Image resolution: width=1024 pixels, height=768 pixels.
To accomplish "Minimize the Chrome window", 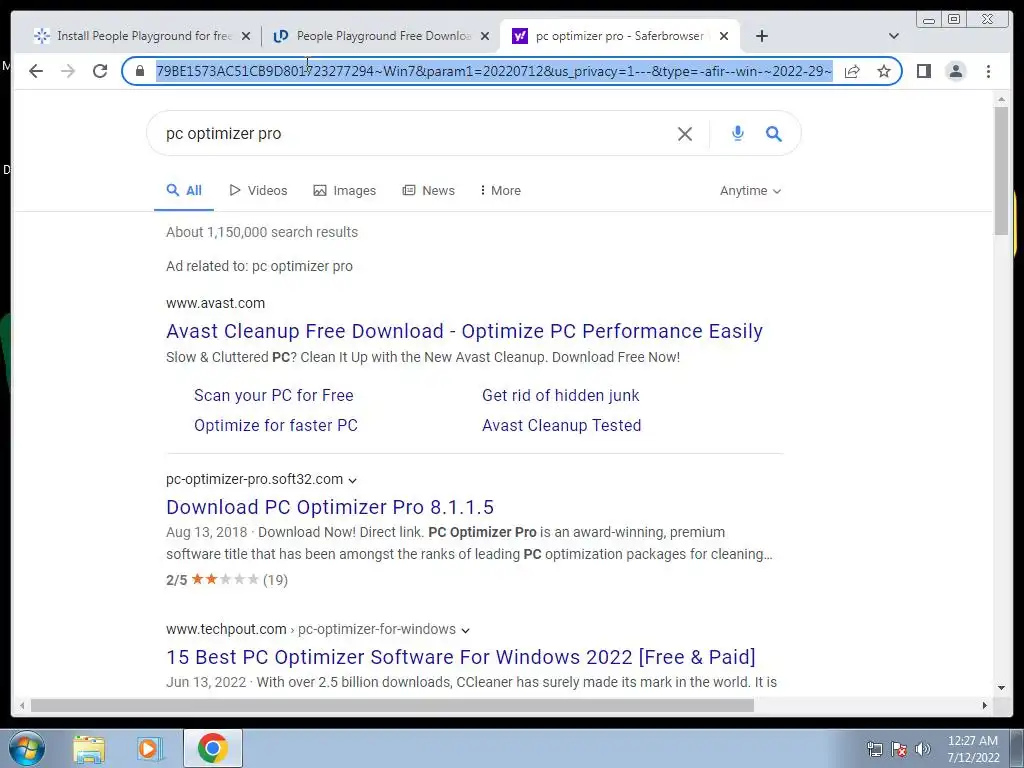I will [x=929, y=19].
